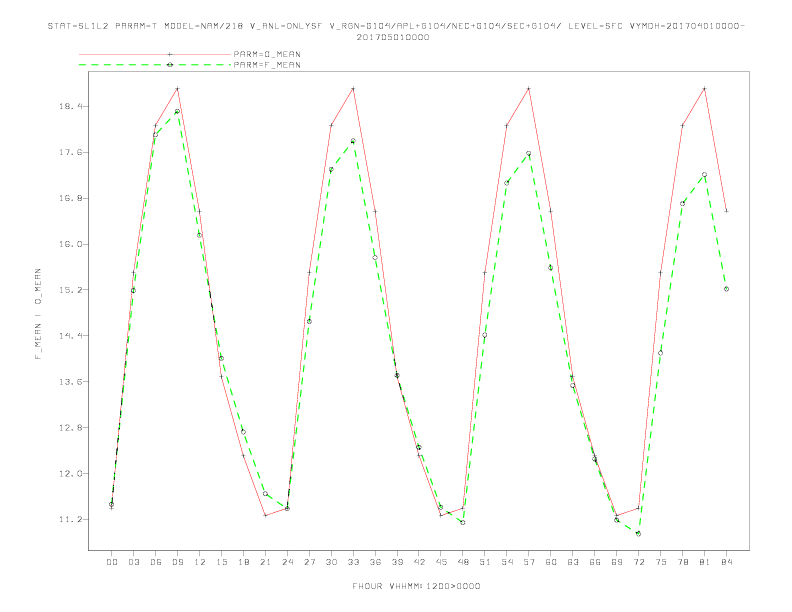
Task: Click the 12.8 y-axis tick label
Action: click(x=69, y=428)
